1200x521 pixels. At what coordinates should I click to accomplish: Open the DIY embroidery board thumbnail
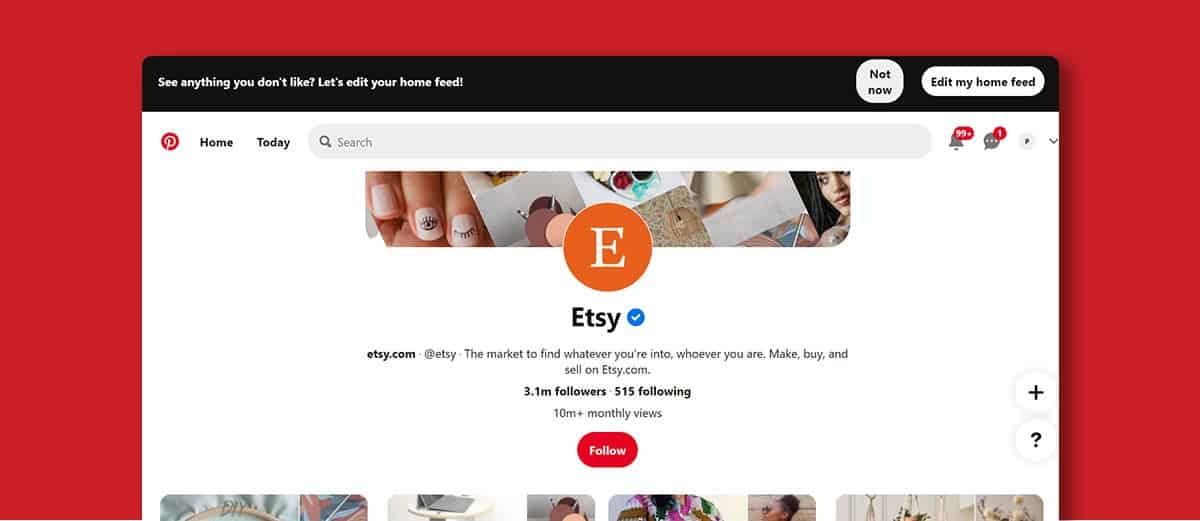(x=264, y=507)
